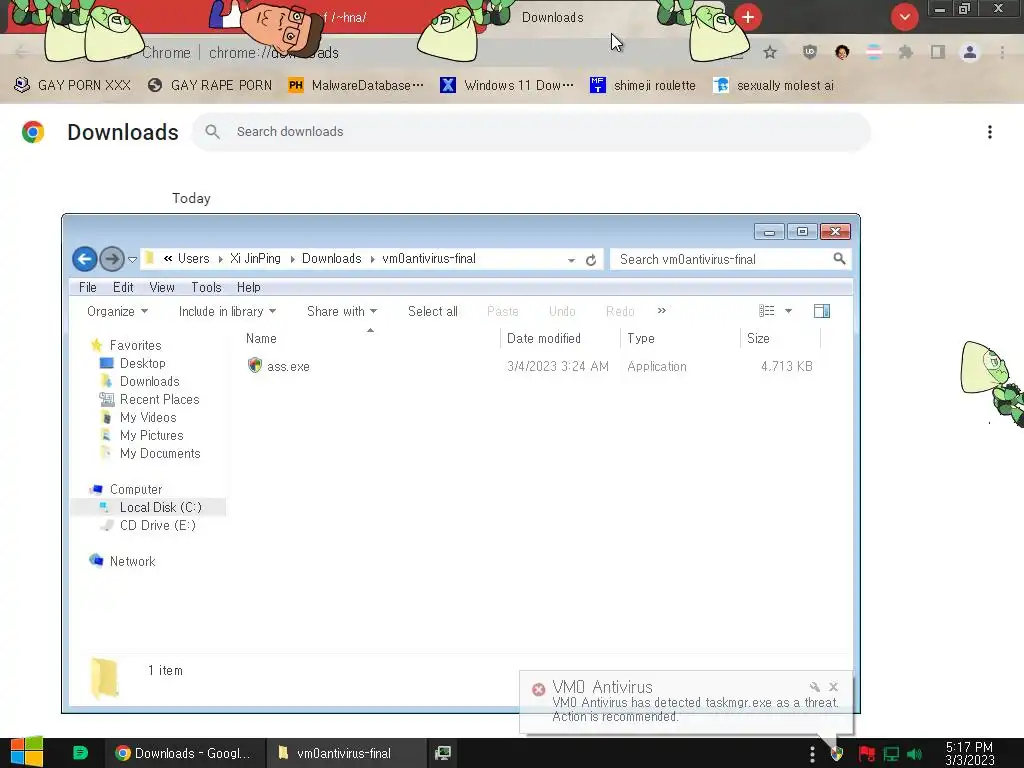Viewport: 1024px width, 768px height.
Task: Open the View menu
Action: pos(162,287)
